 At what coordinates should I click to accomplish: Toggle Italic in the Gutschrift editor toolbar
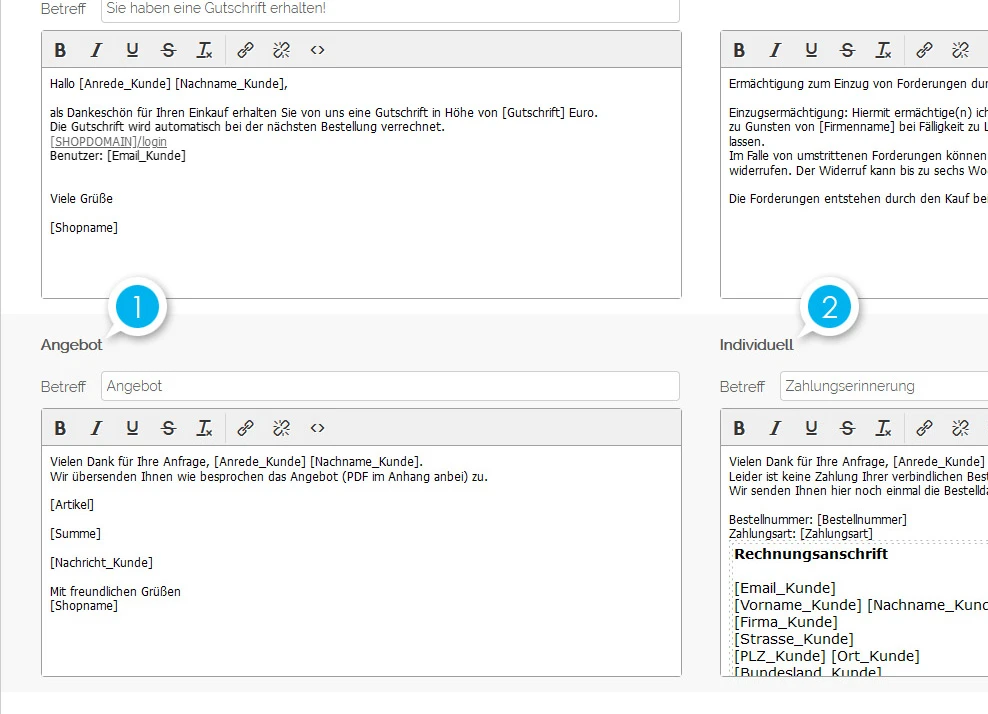(x=96, y=50)
